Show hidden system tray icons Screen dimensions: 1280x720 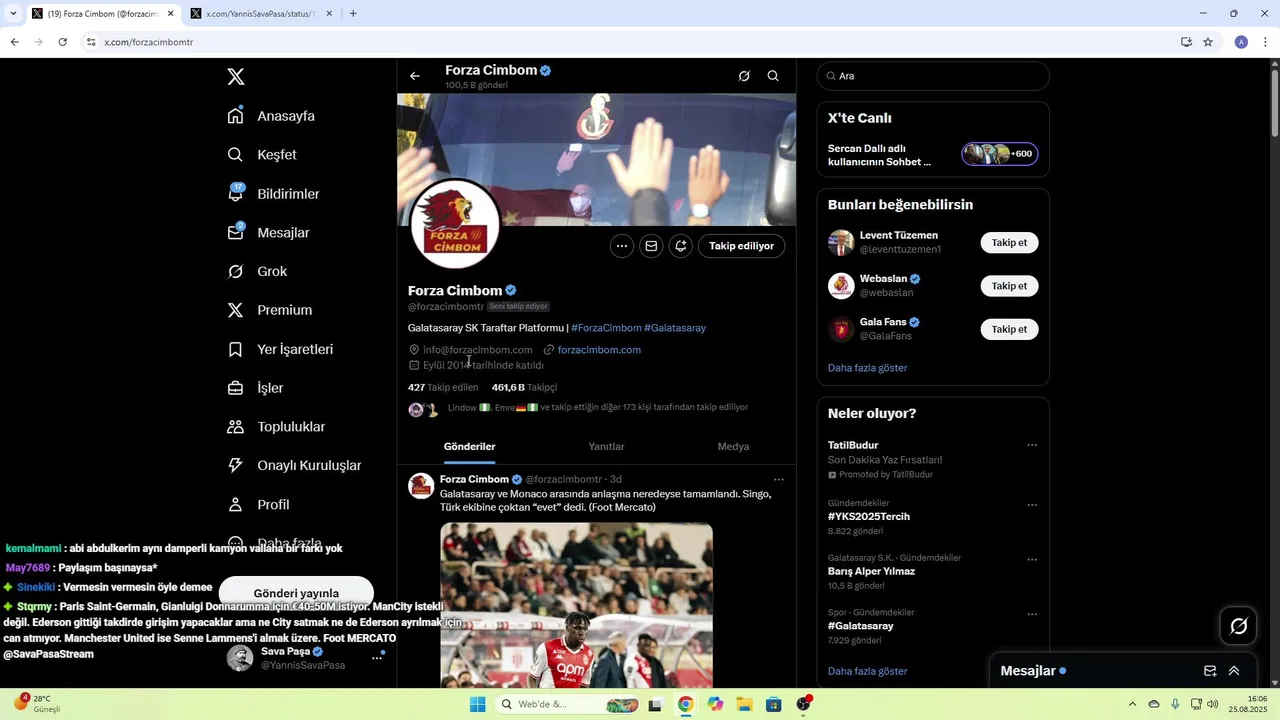click(1132, 704)
